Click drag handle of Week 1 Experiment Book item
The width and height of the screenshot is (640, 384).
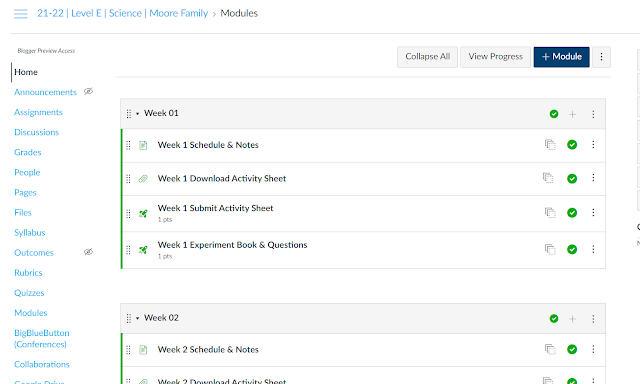[128, 250]
